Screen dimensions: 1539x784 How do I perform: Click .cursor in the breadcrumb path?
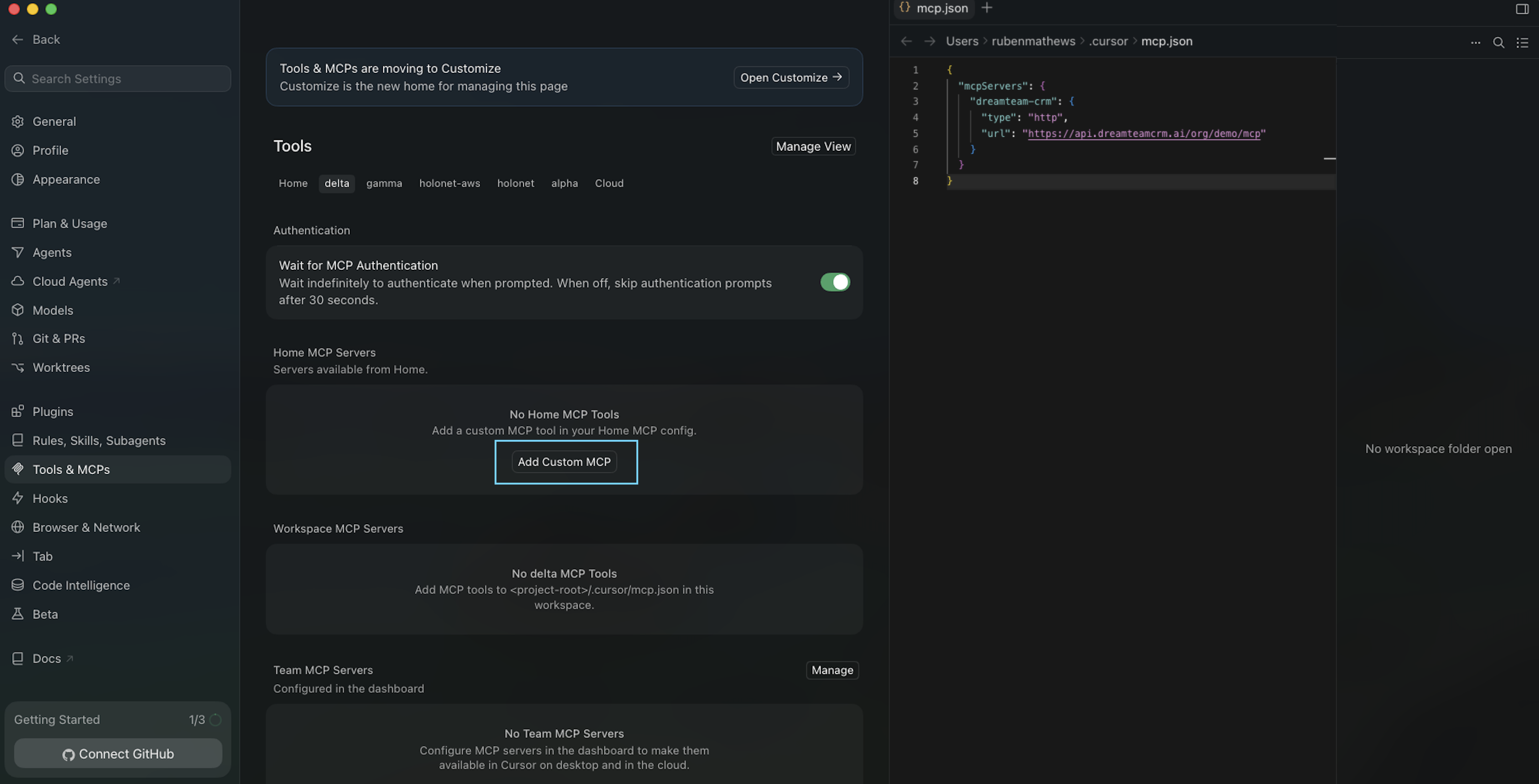pyautogui.click(x=1108, y=41)
